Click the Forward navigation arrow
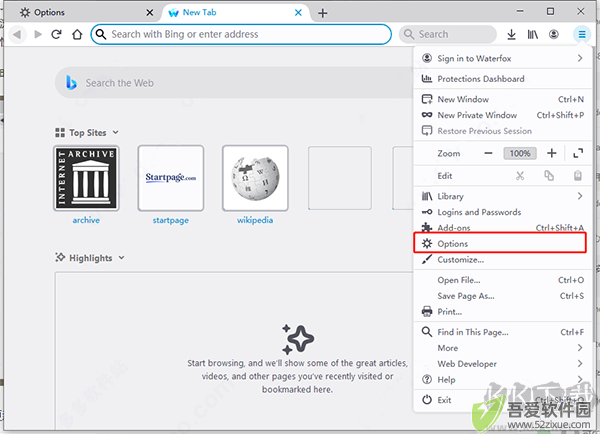600x434 pixels. tap(38, 34)
